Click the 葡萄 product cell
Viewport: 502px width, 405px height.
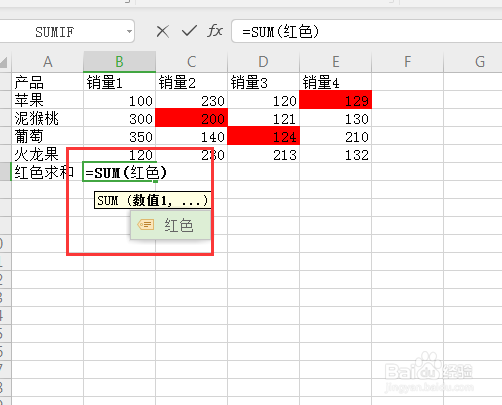click(x=47, y=136)
